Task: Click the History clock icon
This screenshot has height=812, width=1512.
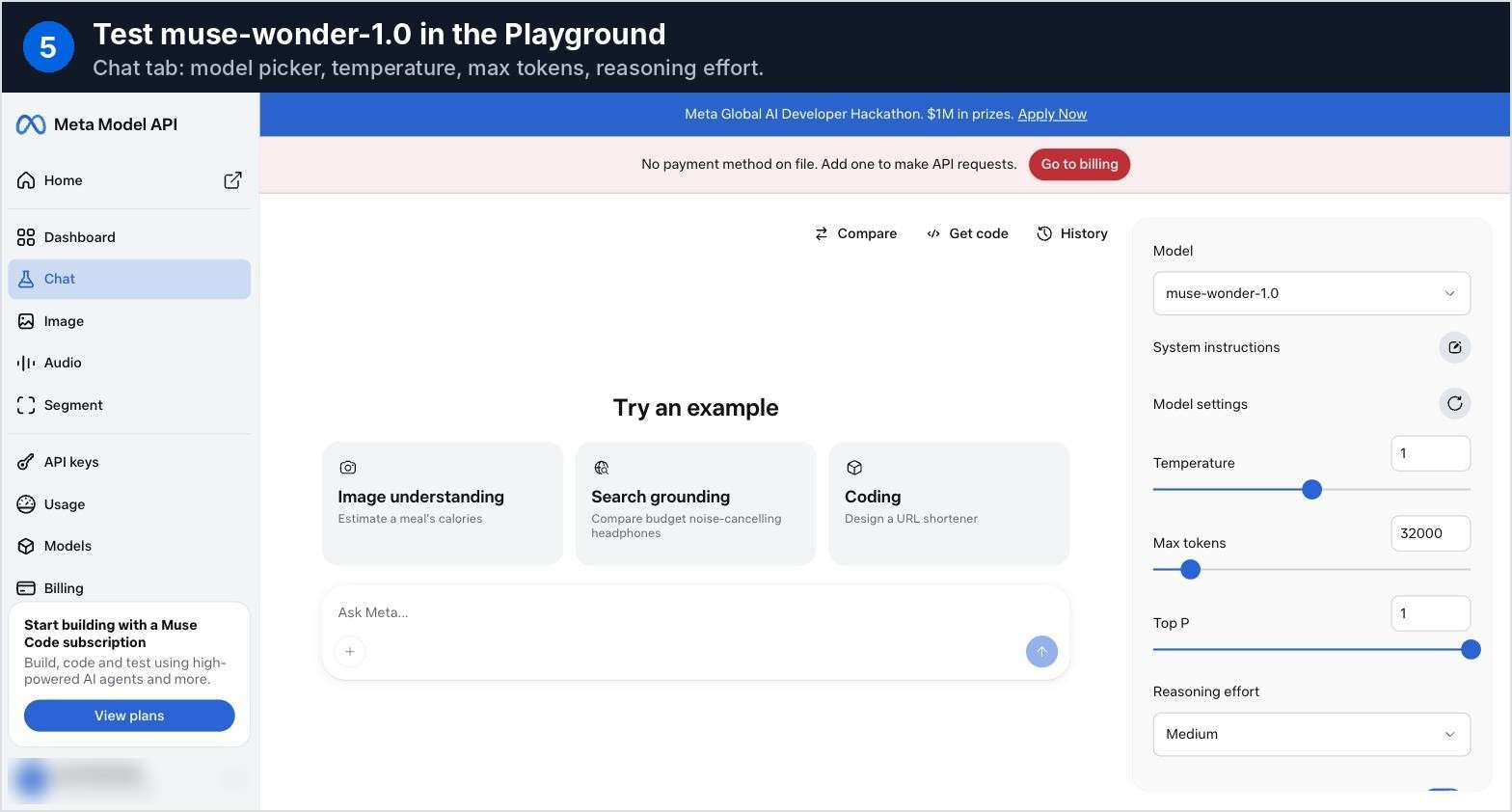Action: (1044, 233)
